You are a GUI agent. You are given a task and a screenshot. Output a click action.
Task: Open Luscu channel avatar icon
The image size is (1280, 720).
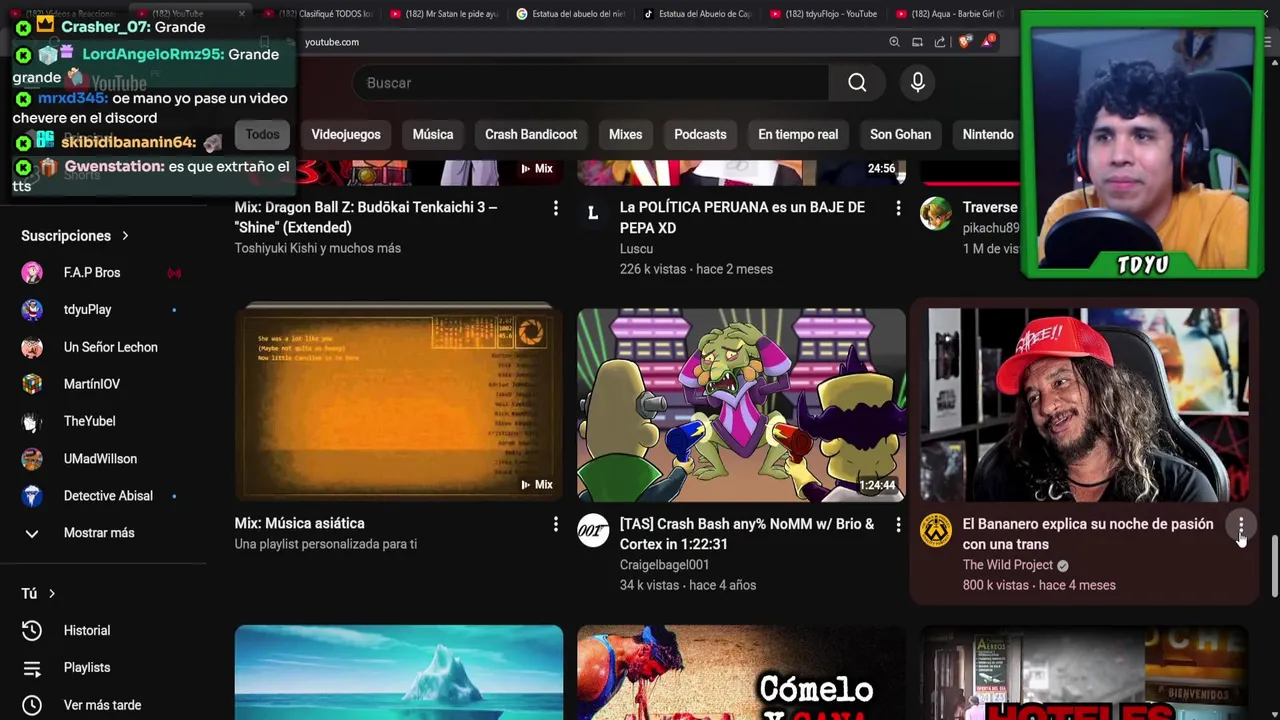pos(593,214)
